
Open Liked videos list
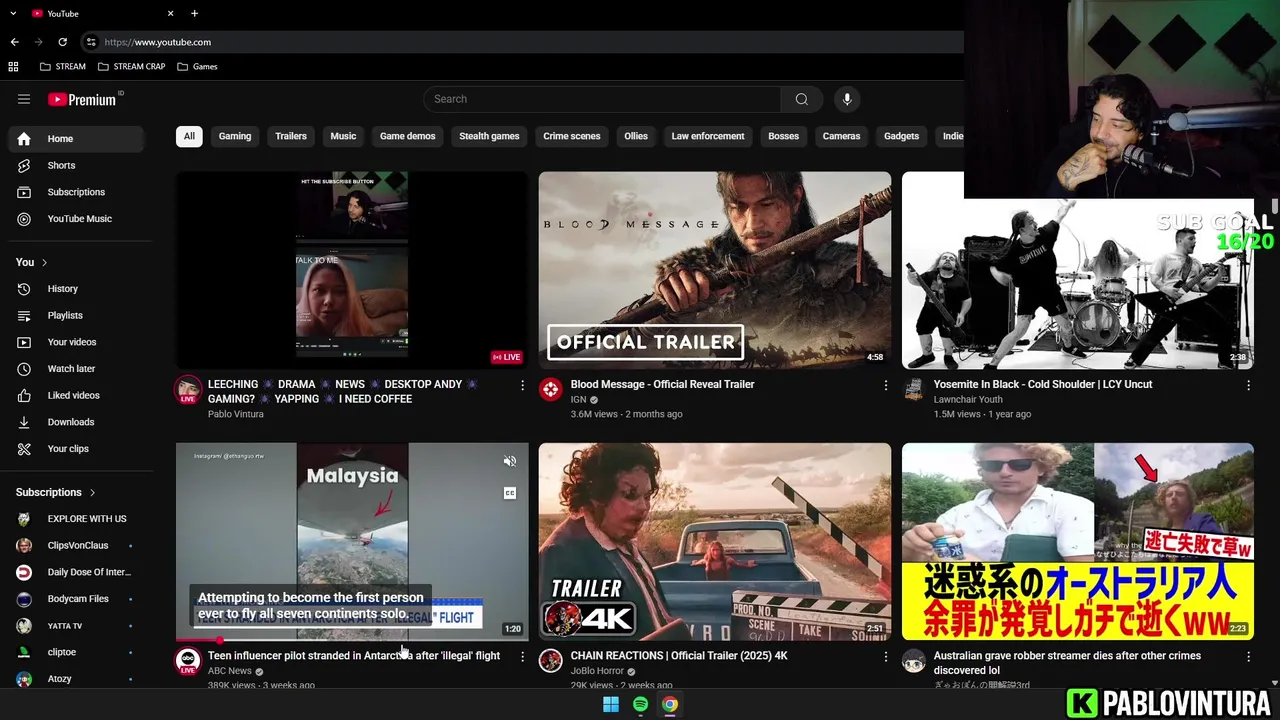[x=76, y=395]
